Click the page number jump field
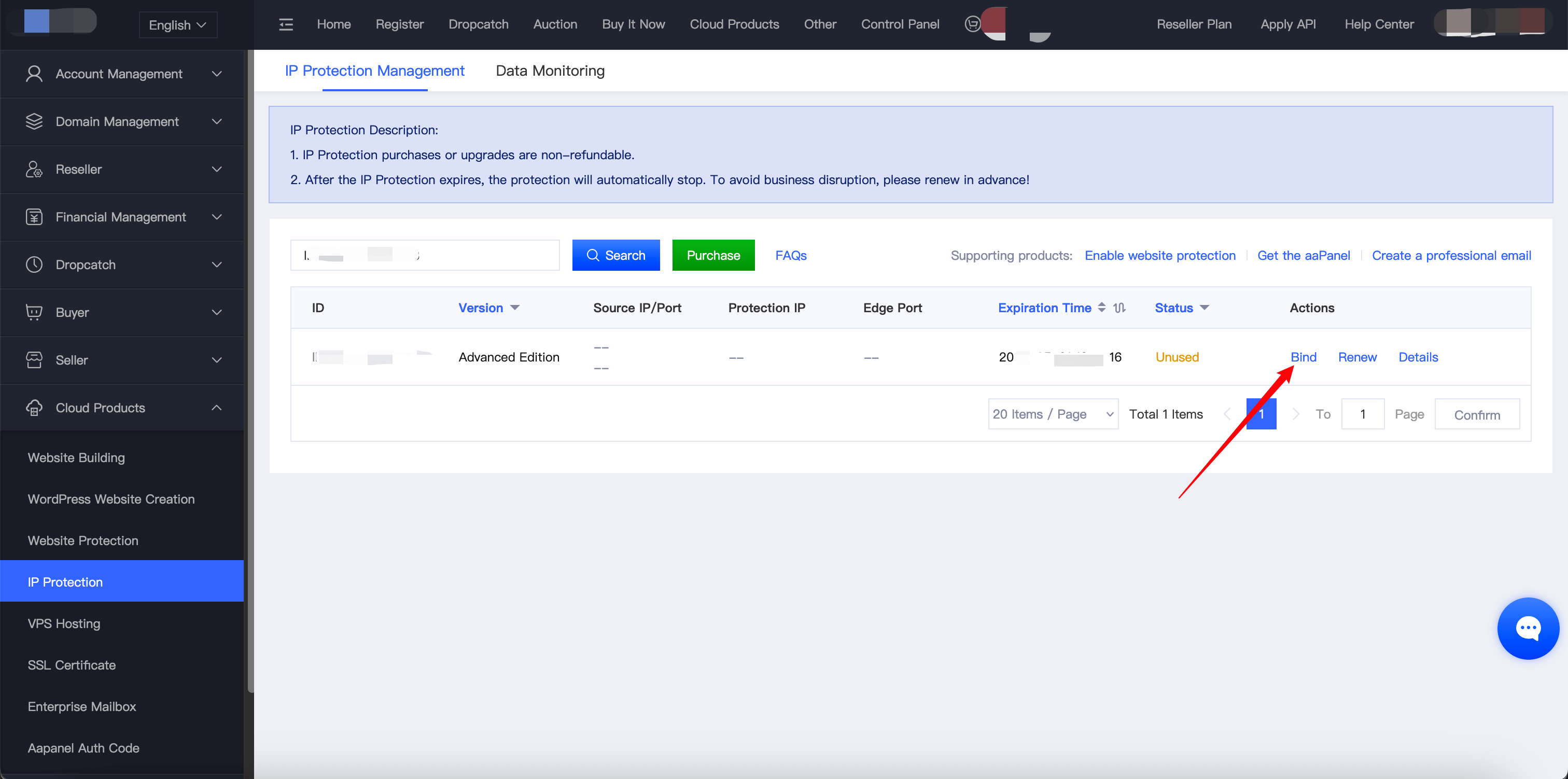 pos(1362,414)
